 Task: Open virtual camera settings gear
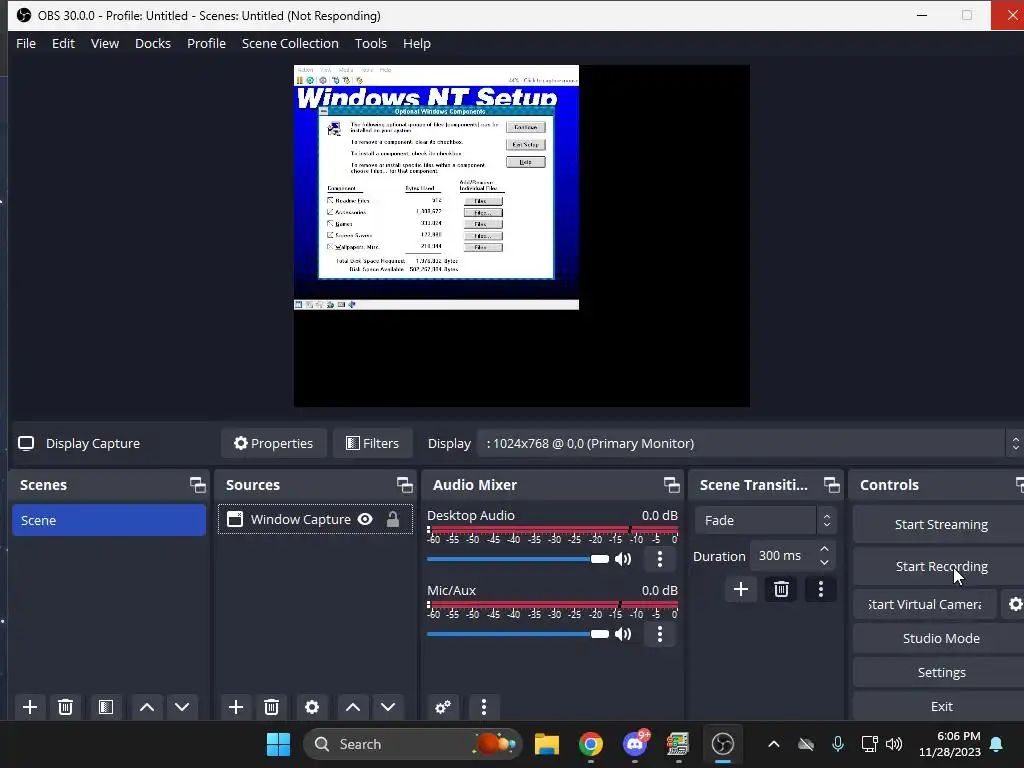tap(1015, 605)
